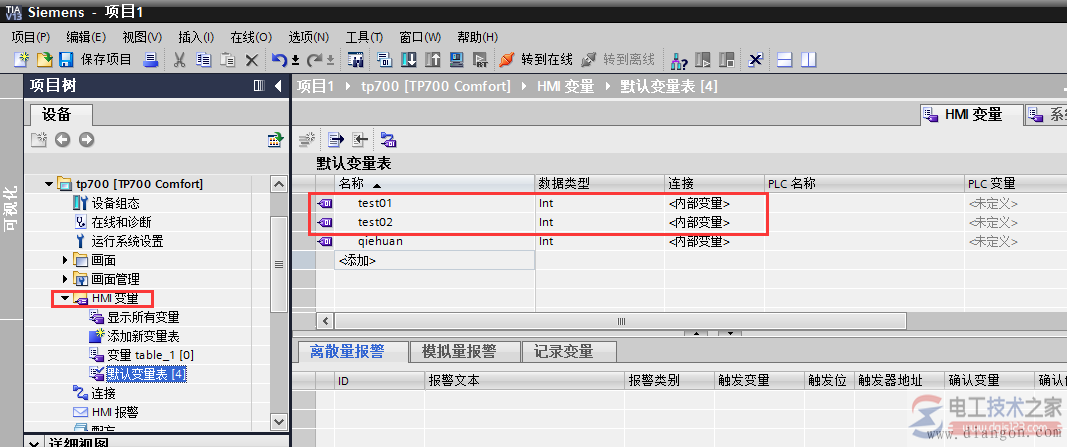Collapse the HMI 变量 folder

click(x=65, y=298)
